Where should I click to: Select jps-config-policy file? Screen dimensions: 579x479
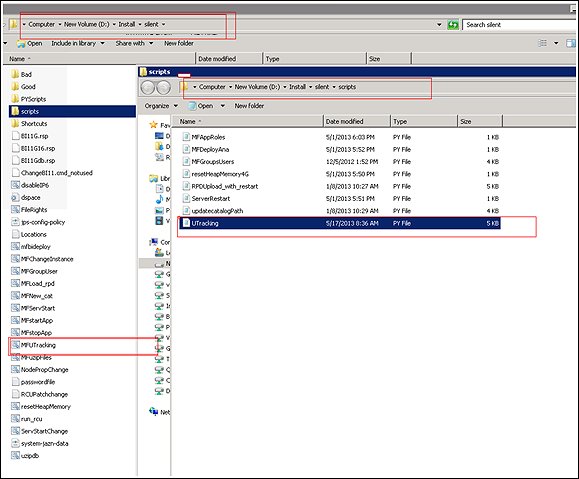point(38,222)
